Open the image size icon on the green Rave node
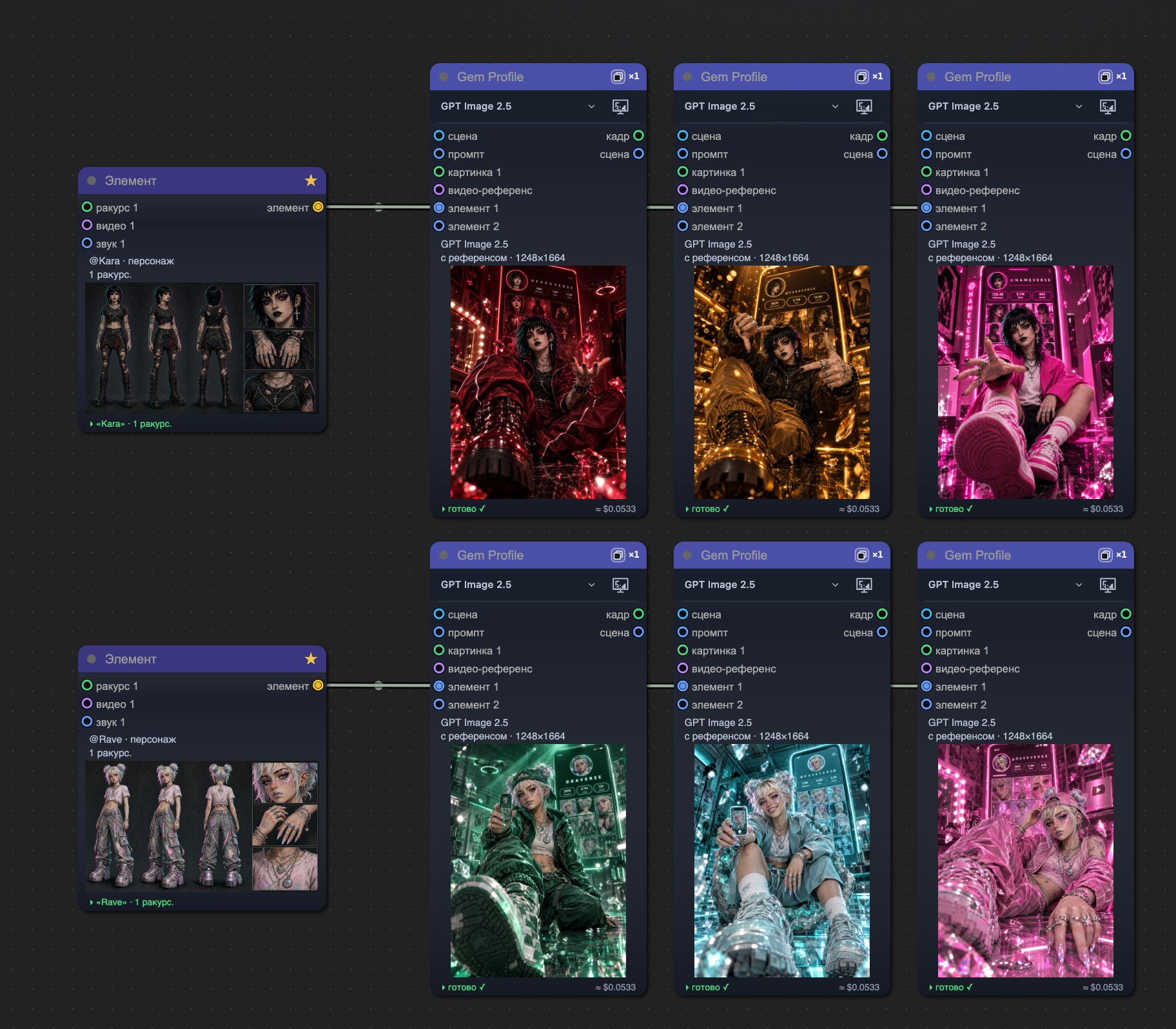Image resolution: width=1176 pixels, height=1029 pixels. (620, 585)
